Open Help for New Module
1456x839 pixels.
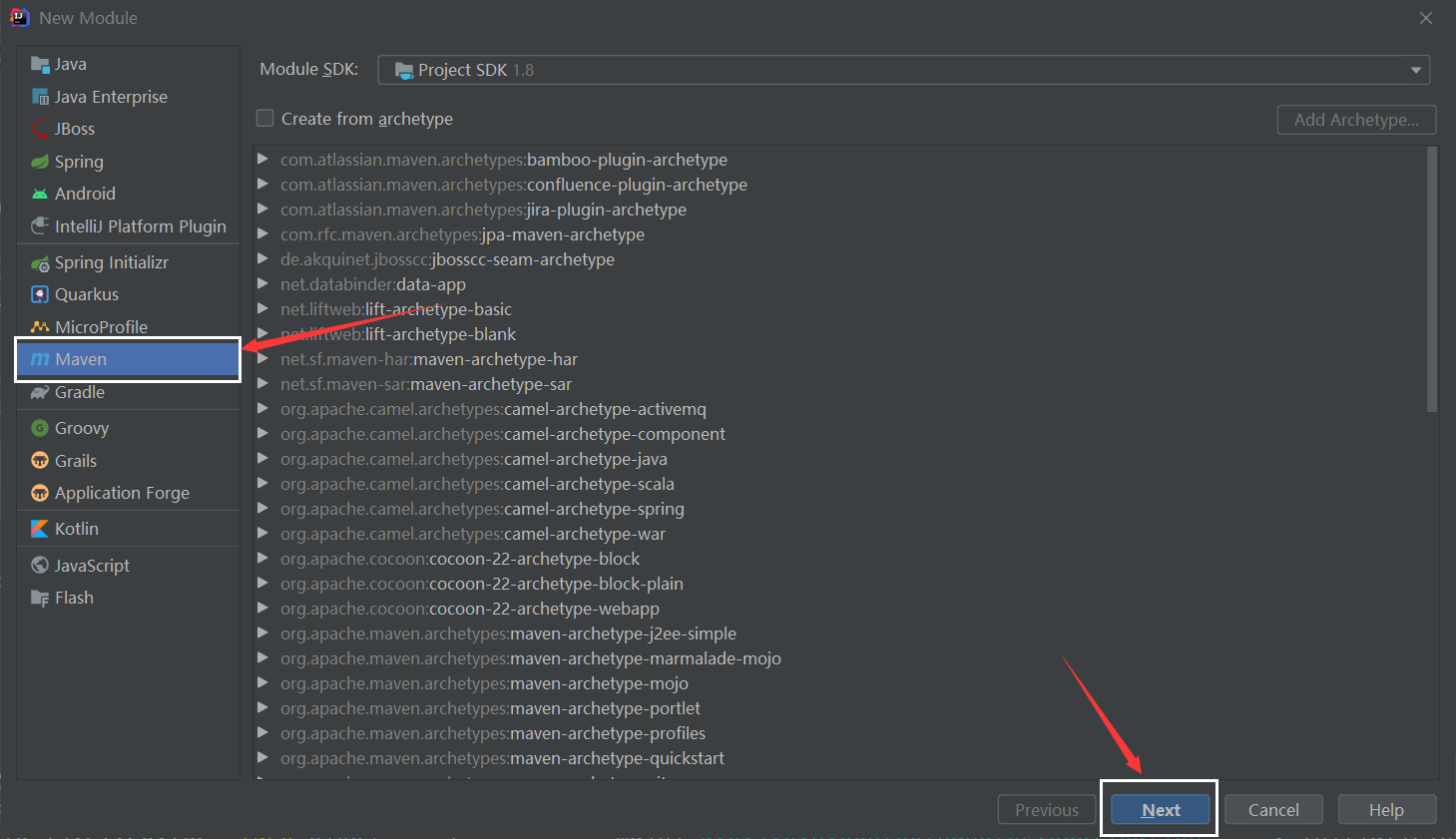1386,810
